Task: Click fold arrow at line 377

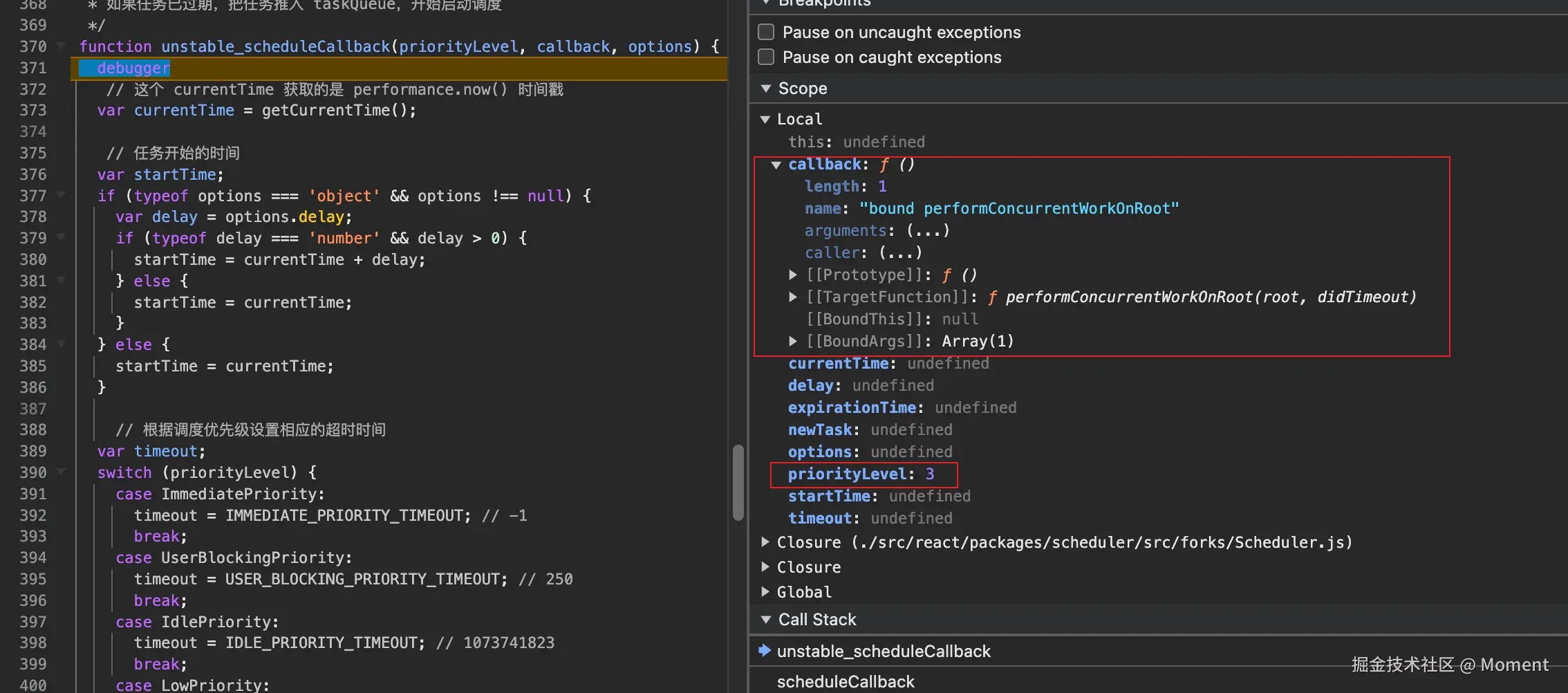Action: 61,196
